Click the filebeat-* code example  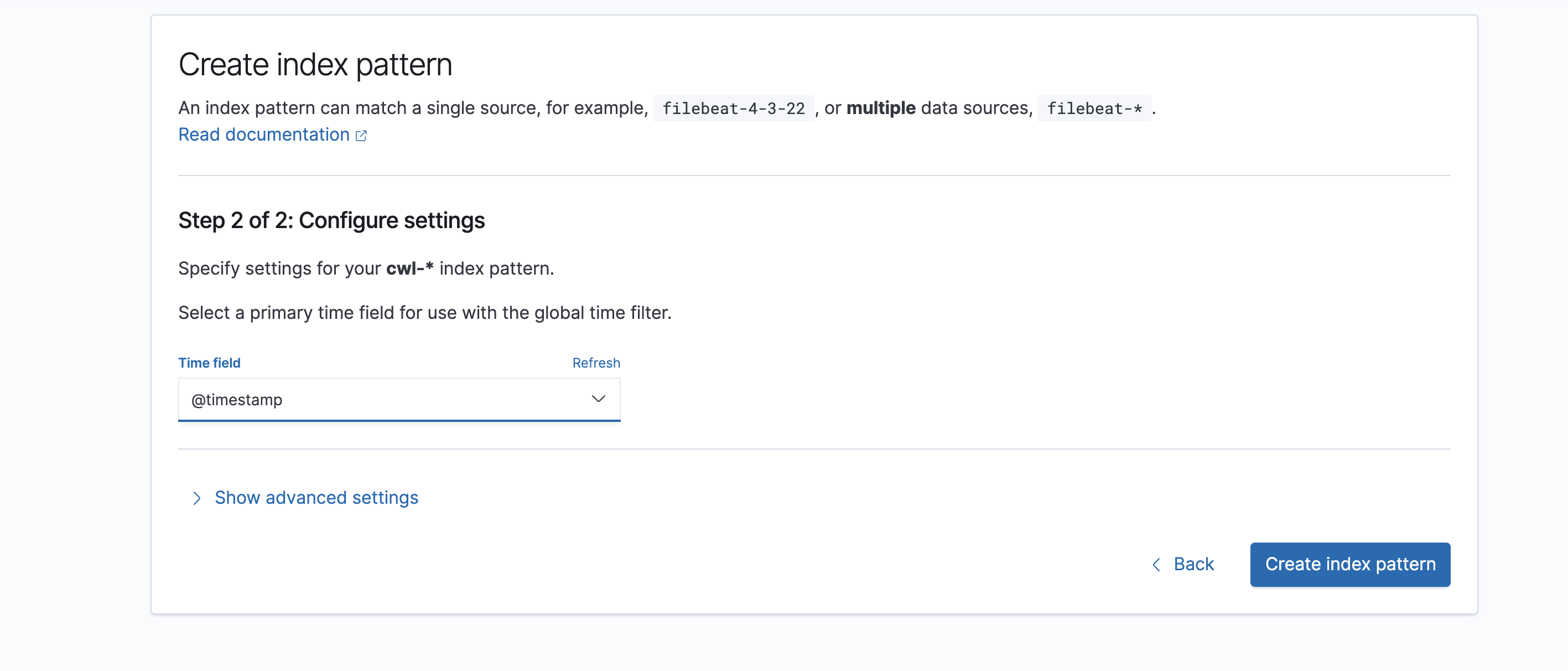pos(1094,109)
